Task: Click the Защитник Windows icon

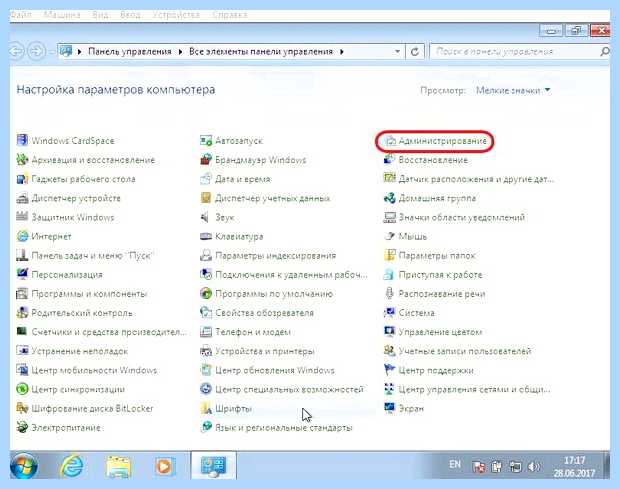Action: coord(22,217)
